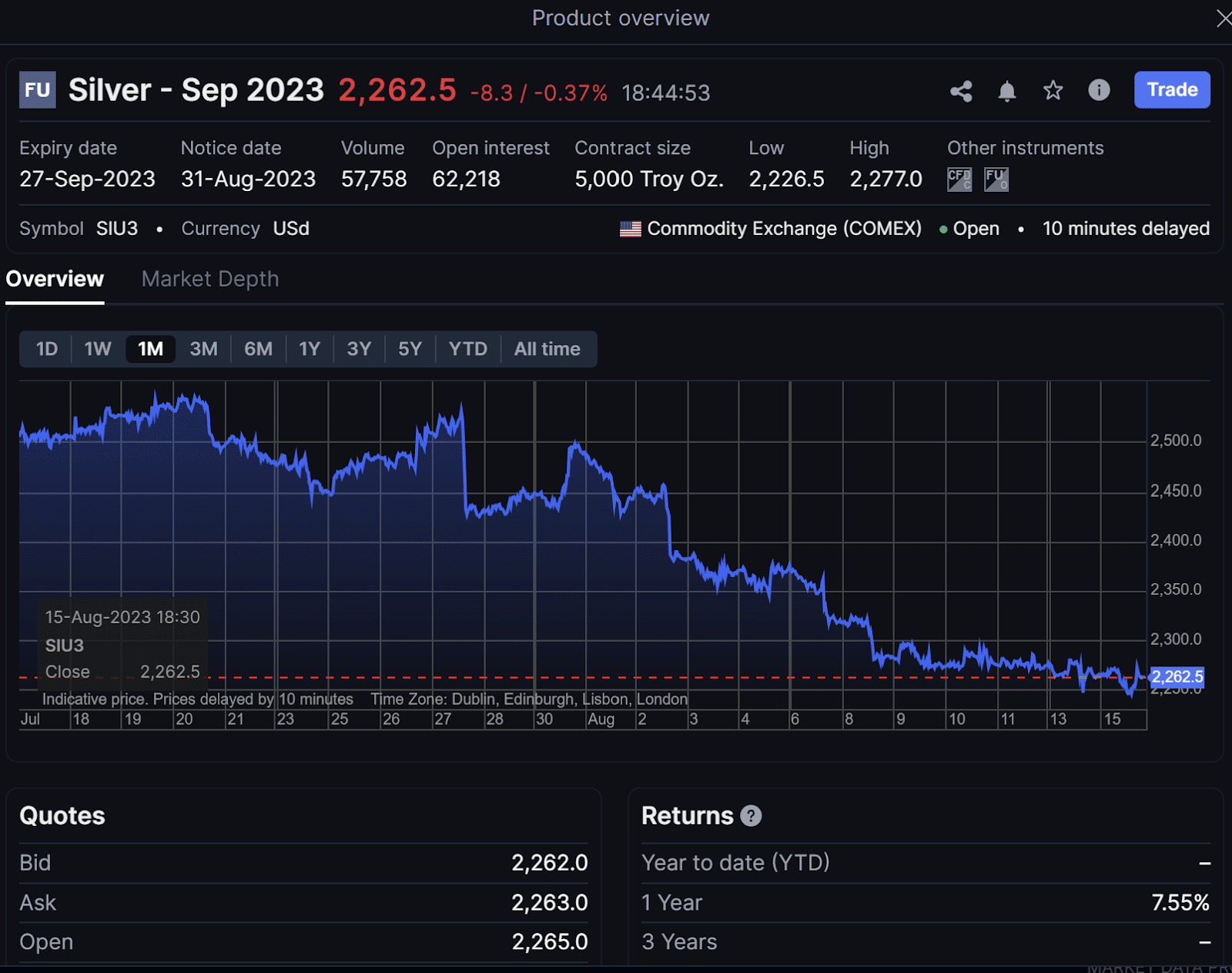This screenshot has height=973, width=1232.
Task: Click the 10 minutes delayed notice
Action: (1126, 229)
